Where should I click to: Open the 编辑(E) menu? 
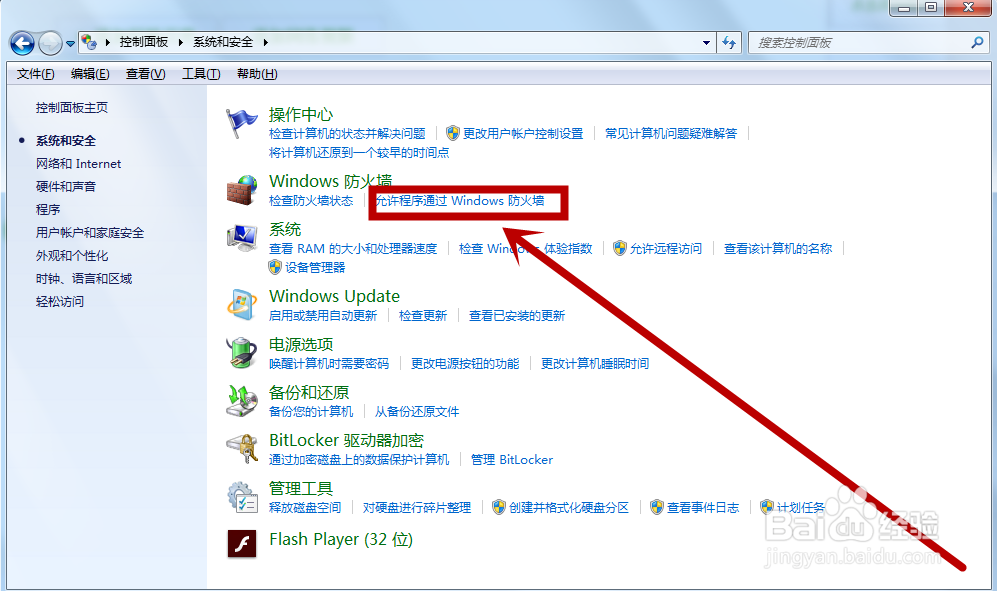90,74
